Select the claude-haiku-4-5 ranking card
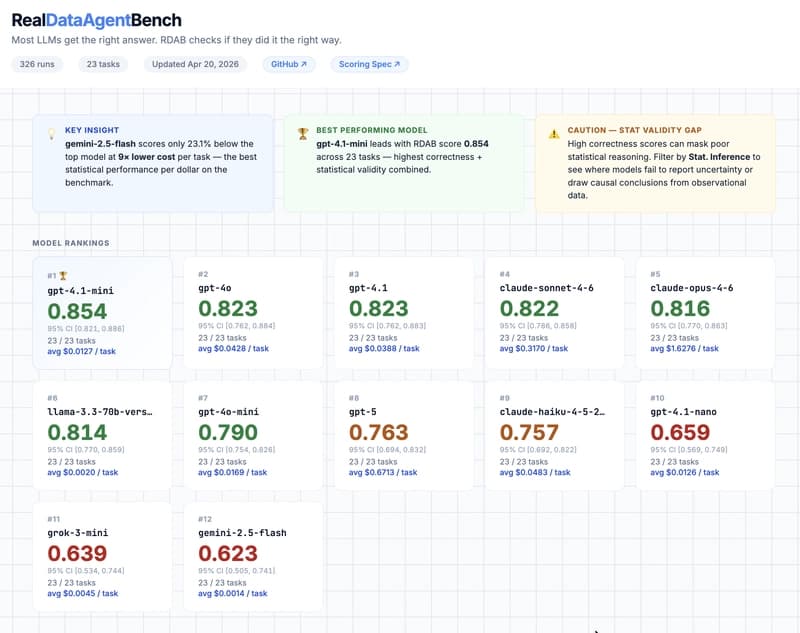The image size is (800, 633). click(555, 435)
